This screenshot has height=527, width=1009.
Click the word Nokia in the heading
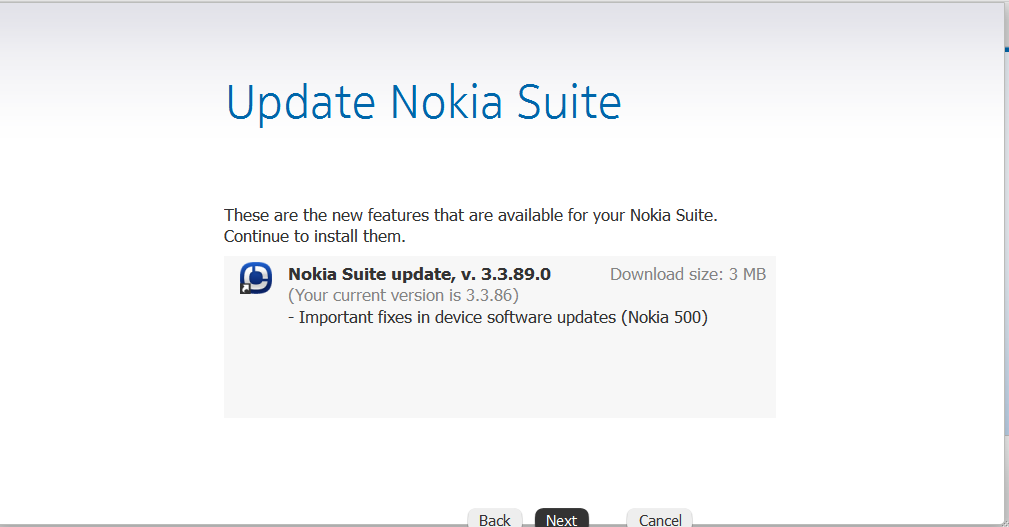pyautogui.click(x=446, y=102)
